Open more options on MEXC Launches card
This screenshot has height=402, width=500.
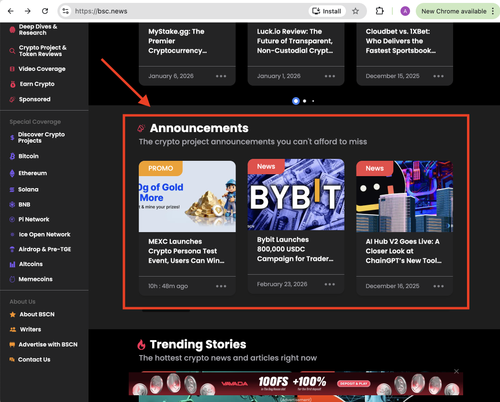(221, 286)
